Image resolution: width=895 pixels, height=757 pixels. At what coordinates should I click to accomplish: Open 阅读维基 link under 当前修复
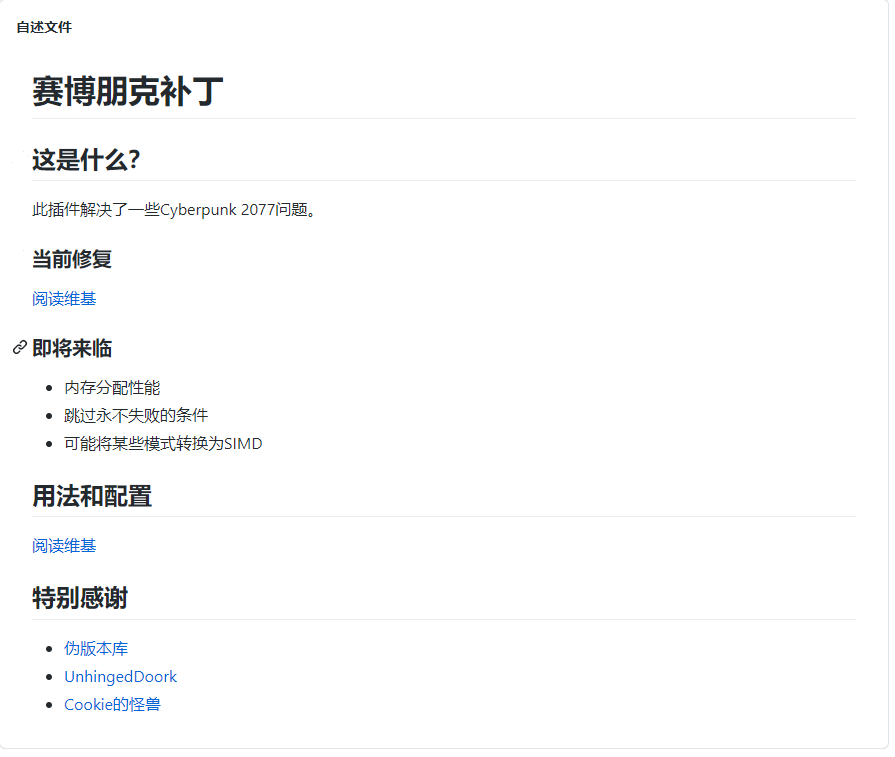pos(64,298)
